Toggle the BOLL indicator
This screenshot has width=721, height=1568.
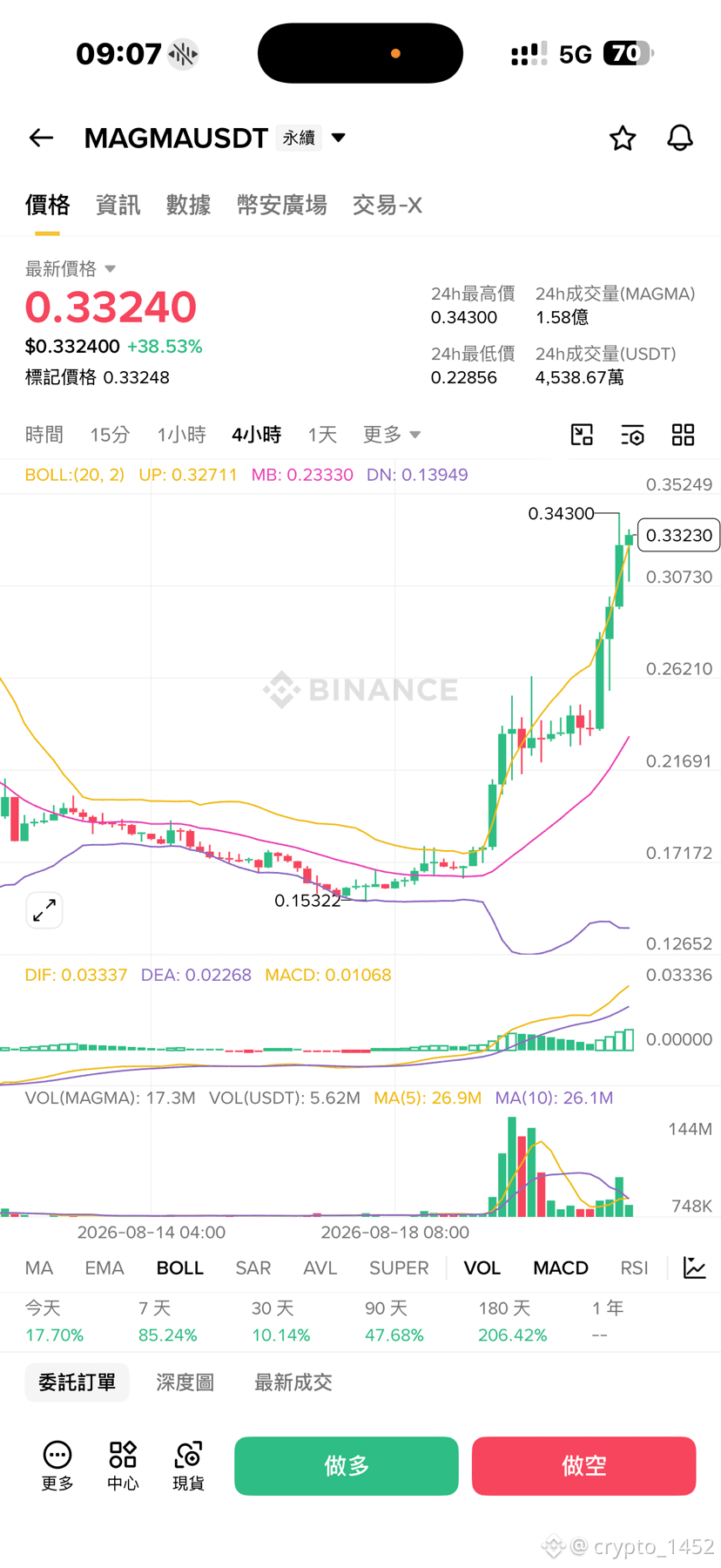pos(180,1267)
